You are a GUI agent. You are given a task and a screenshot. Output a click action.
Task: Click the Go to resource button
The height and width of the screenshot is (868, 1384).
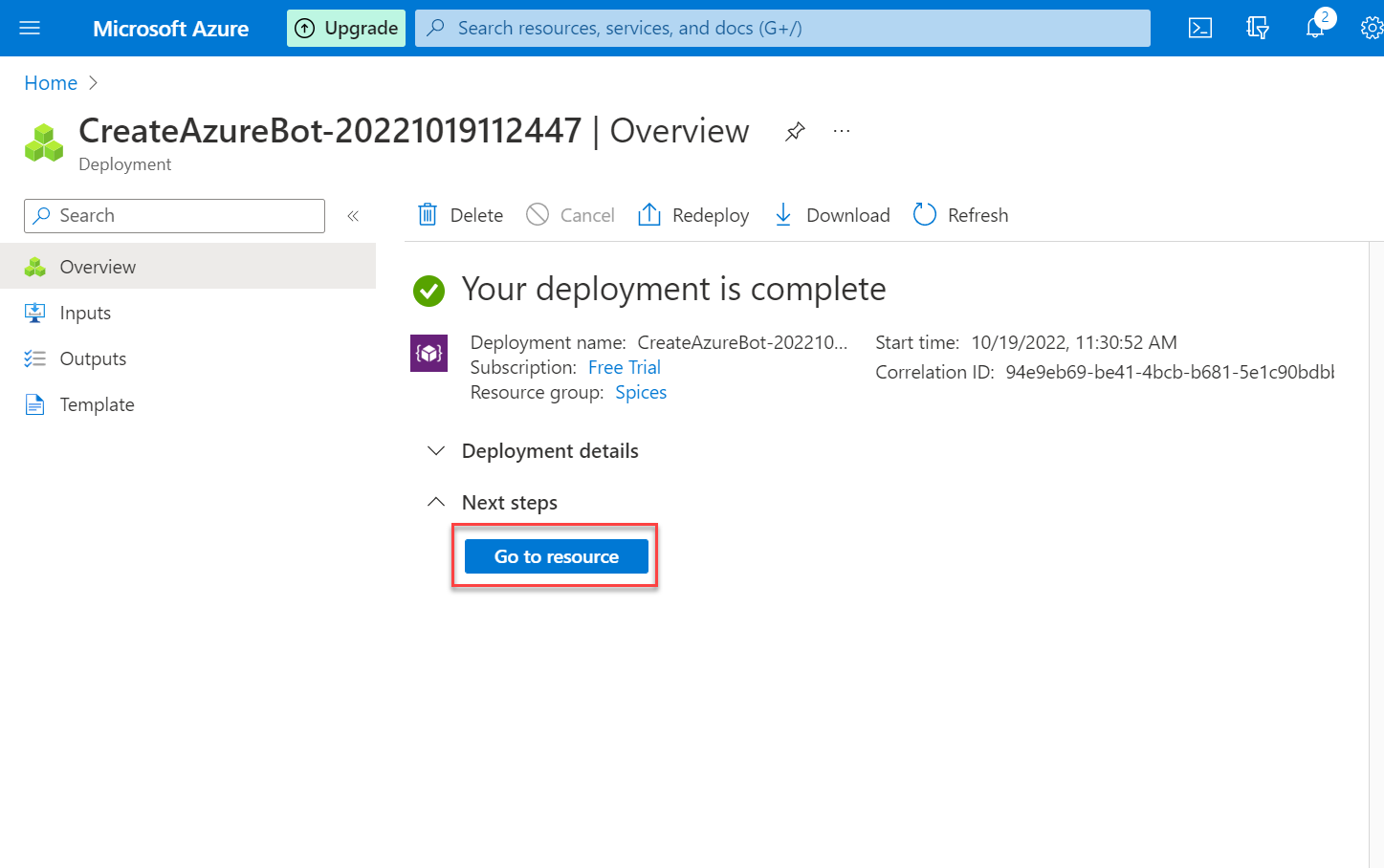pos(557,556)
